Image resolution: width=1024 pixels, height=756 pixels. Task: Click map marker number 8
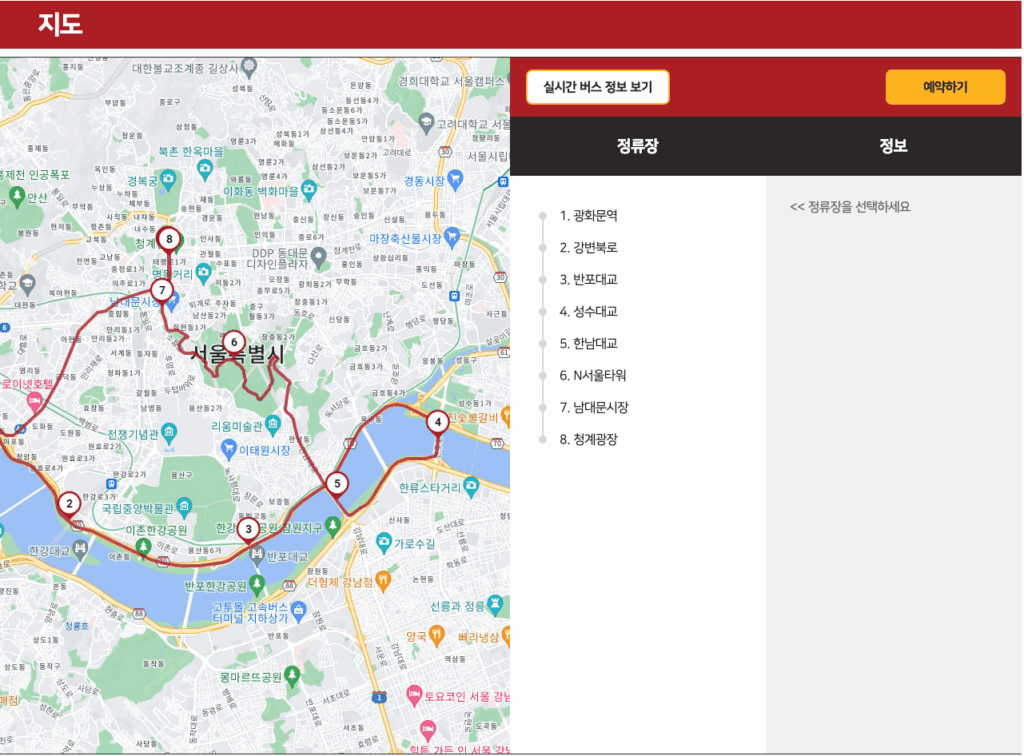[x=169, y=238]
